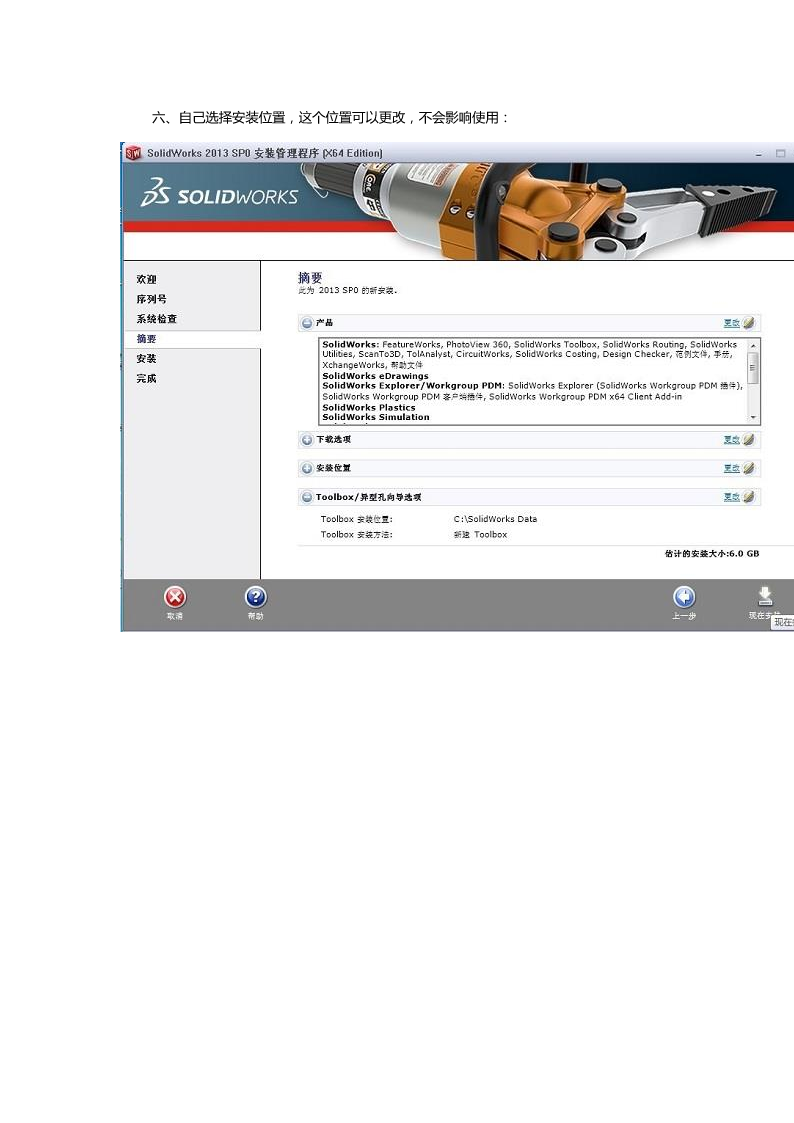Click the Toolbox 安装位置 label
This screenshot has height=1123, width=794.
pyautogui.click(x=357, y=519)
